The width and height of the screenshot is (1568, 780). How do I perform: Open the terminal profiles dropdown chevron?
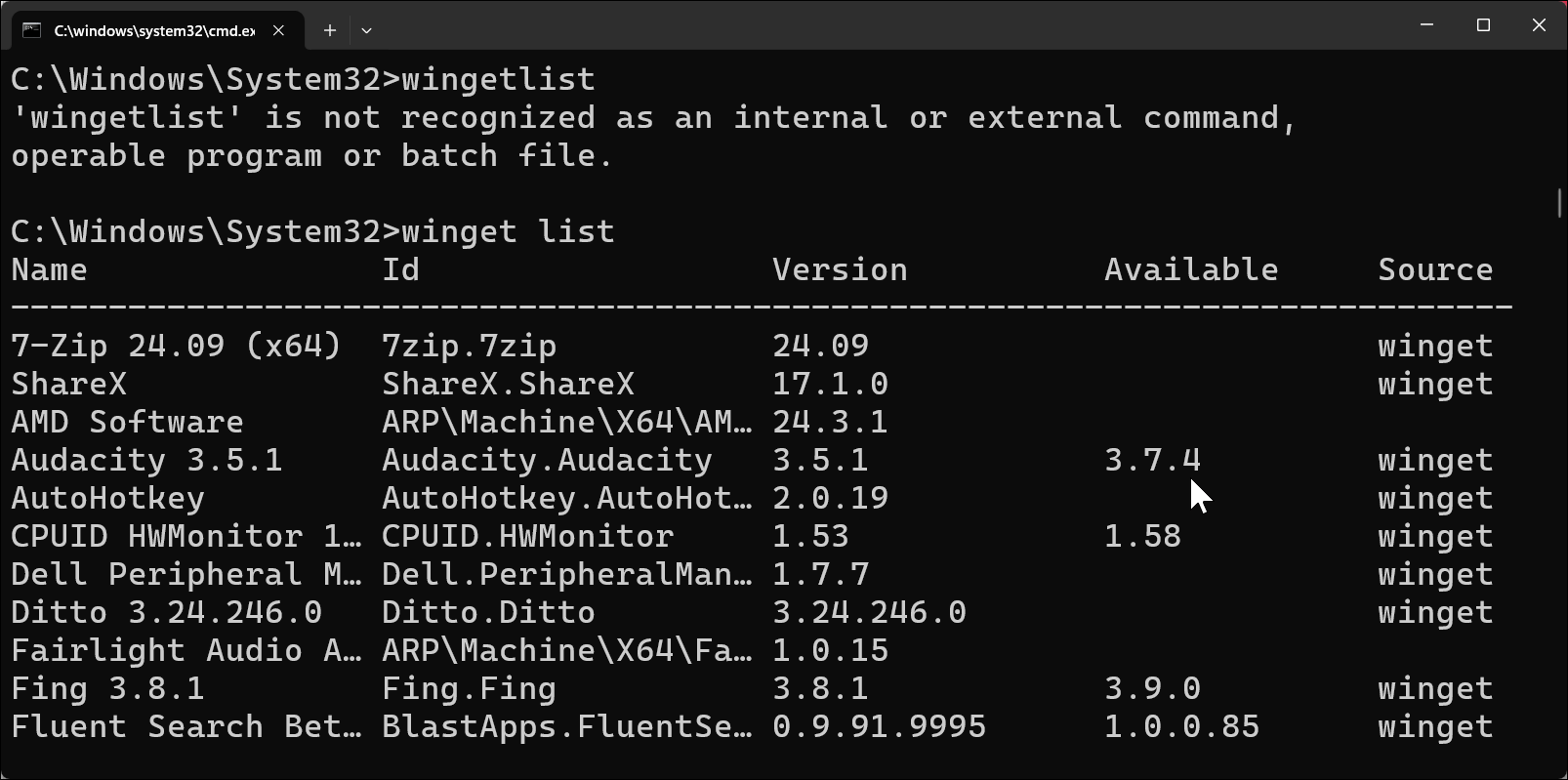(366, 30)
